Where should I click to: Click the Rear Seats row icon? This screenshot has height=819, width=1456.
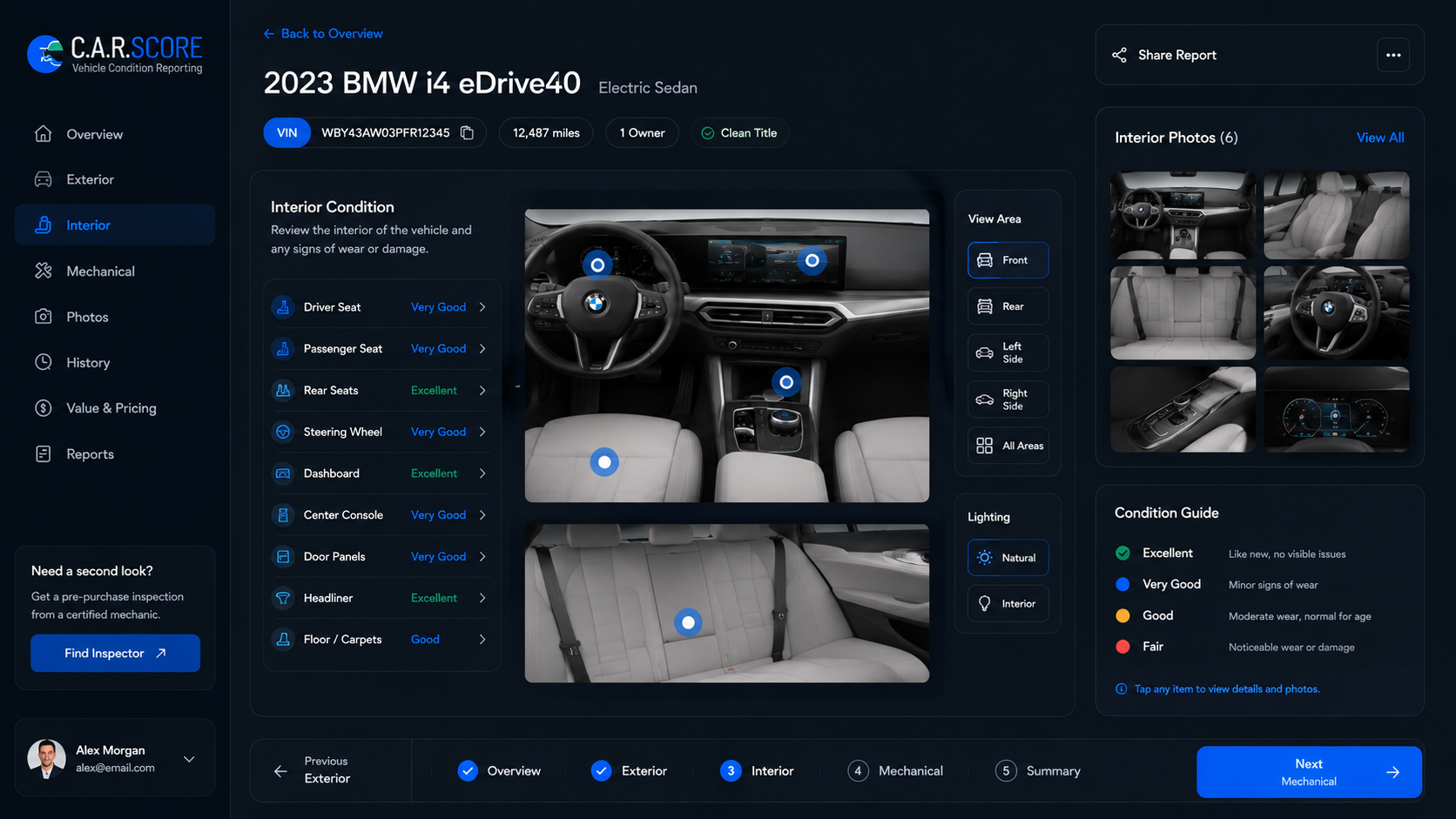tap(283, 391)
